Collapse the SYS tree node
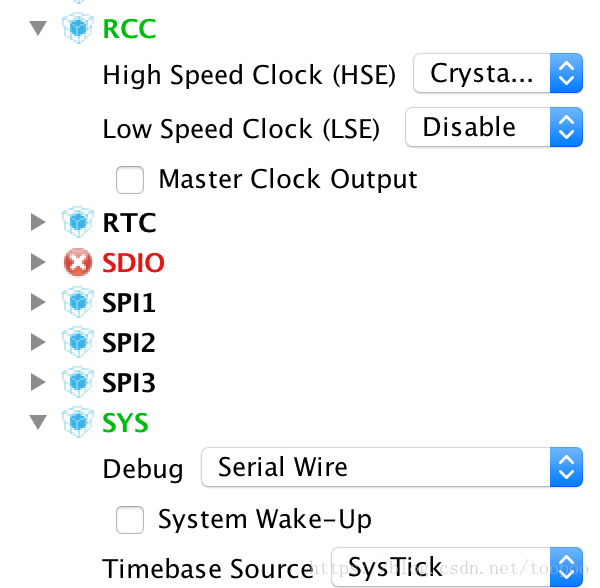600x588 pixels. coord(39,422)
